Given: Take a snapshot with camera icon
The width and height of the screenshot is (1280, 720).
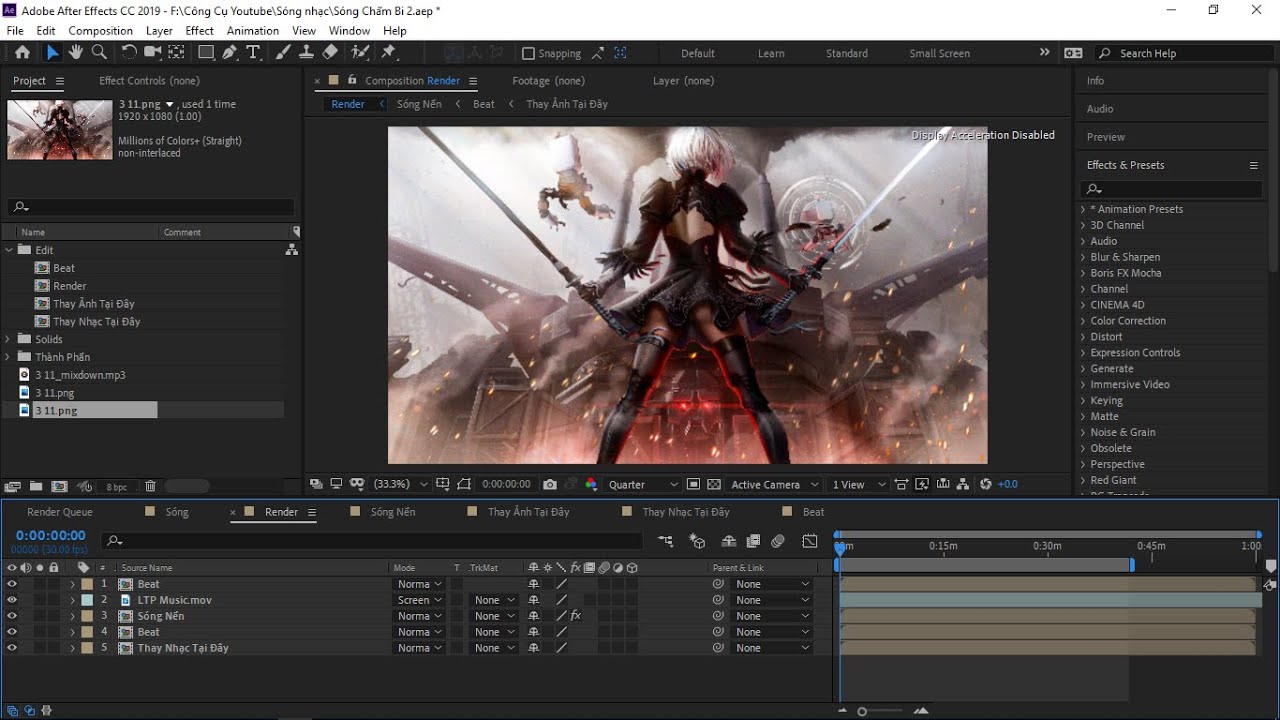Looking at the screenshot, I should pos(550,484).
